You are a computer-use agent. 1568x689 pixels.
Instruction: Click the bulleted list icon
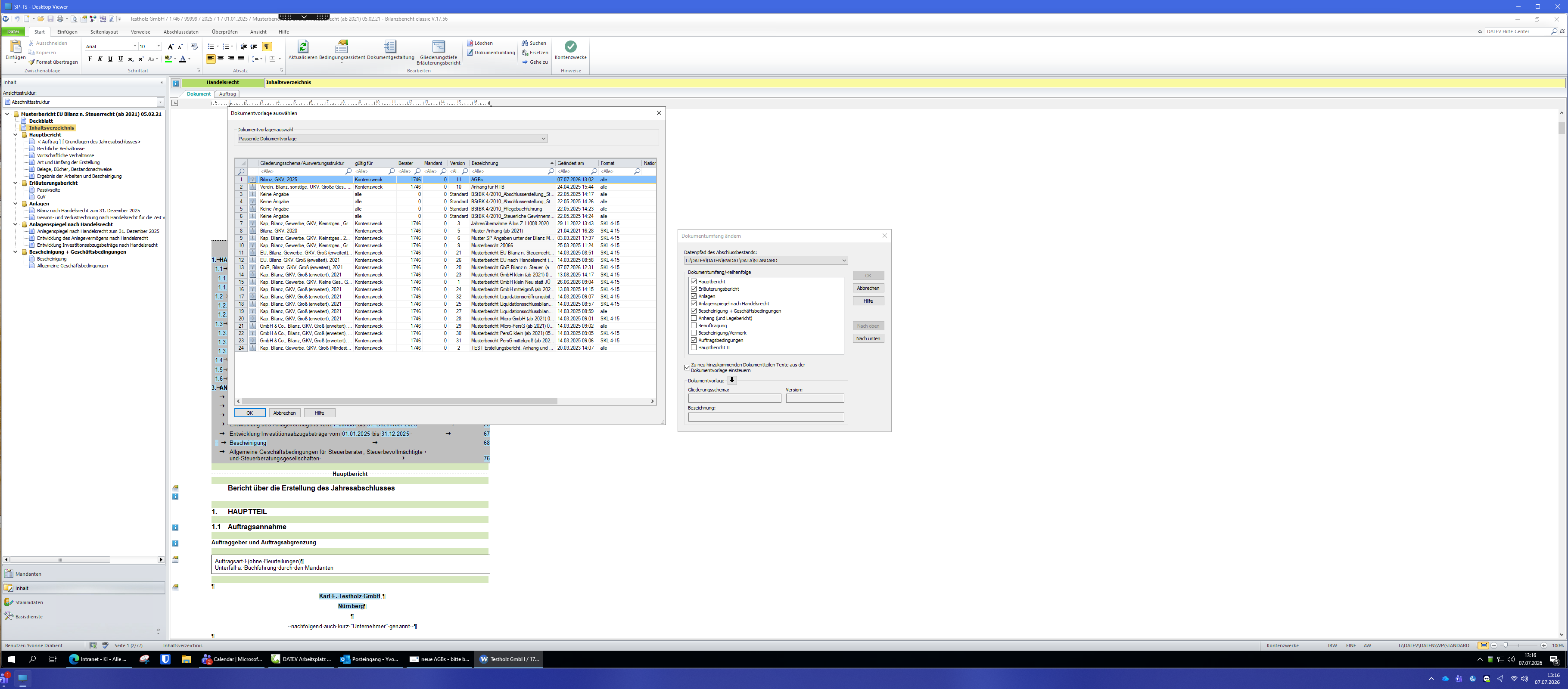[x=211, y=46]
